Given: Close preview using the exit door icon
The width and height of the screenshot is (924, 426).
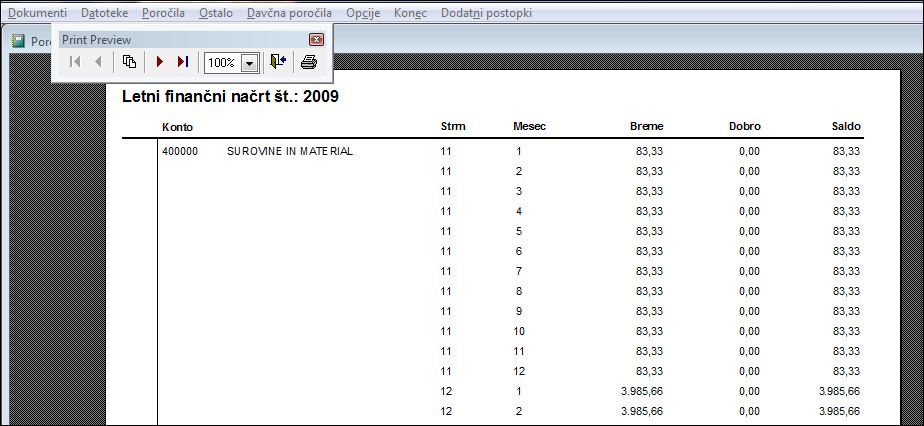Looking at the screenshot, I should pyautogui.click(x=278, y=61).
